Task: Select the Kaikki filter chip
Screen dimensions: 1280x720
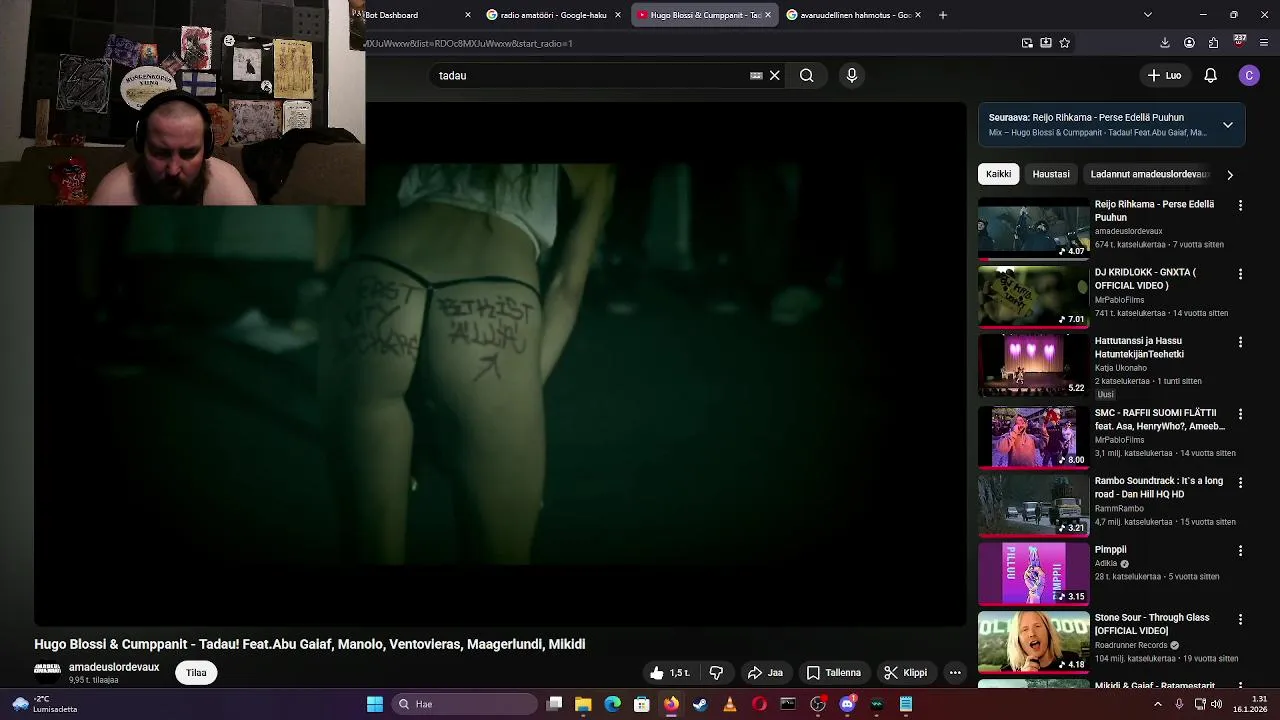Action: (x=998, y=174)
